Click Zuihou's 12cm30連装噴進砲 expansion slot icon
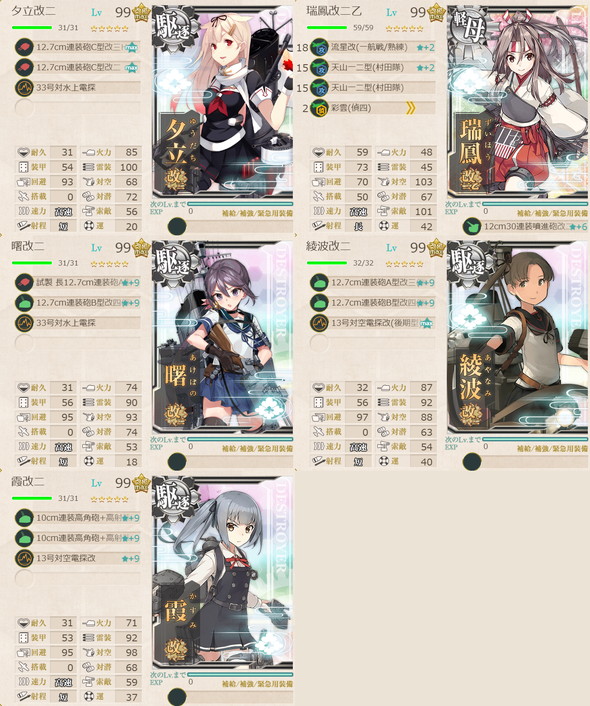The width and height of the screenshot is (590, 706). pyautogui.click(x=472, y=226)
